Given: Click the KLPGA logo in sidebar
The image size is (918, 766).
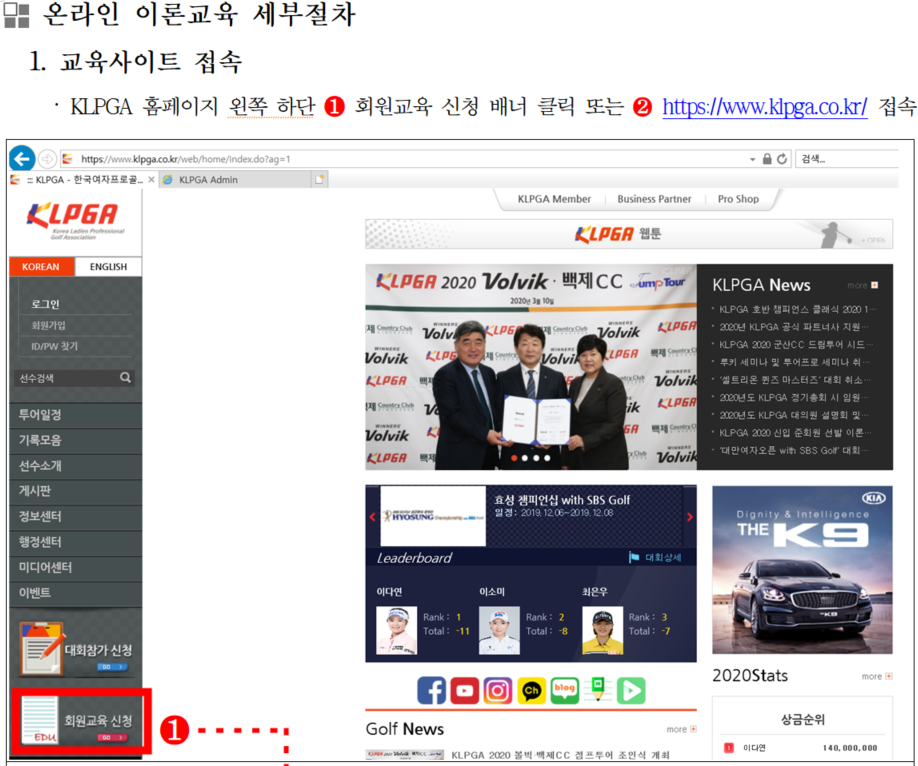Looking at the screenshot, I should tap(74, 220).
